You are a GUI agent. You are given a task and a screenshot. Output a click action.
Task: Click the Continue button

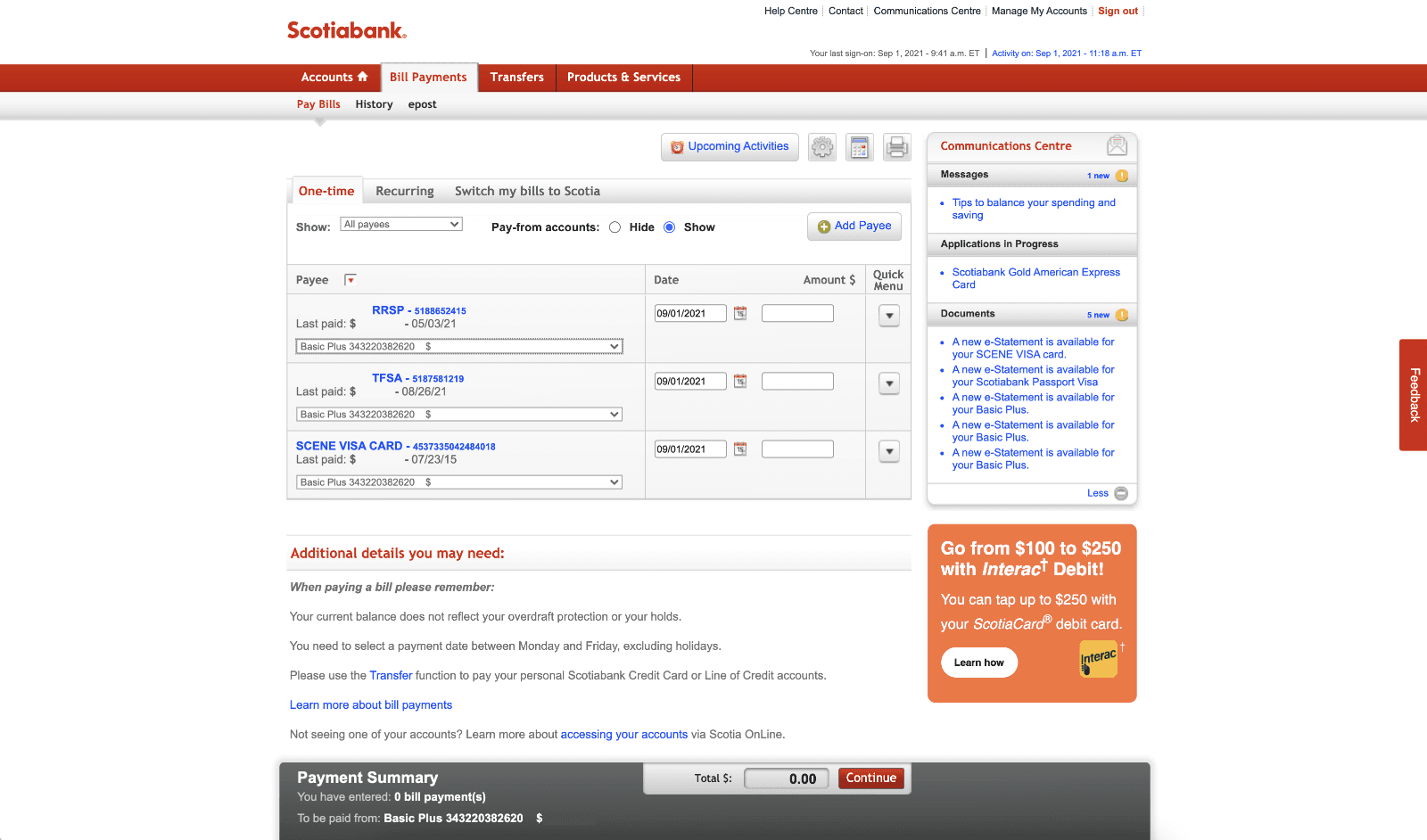pyautogui.click(x=871, y=778)
